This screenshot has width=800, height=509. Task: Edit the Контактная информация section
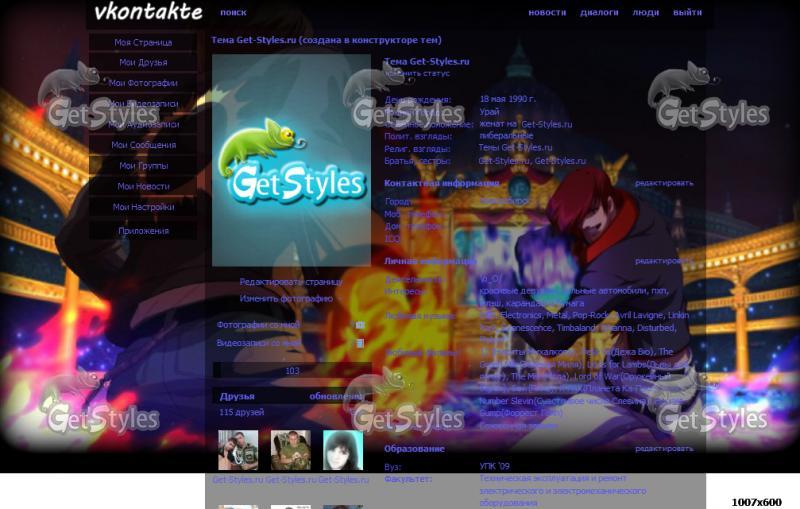click(663, 183)
